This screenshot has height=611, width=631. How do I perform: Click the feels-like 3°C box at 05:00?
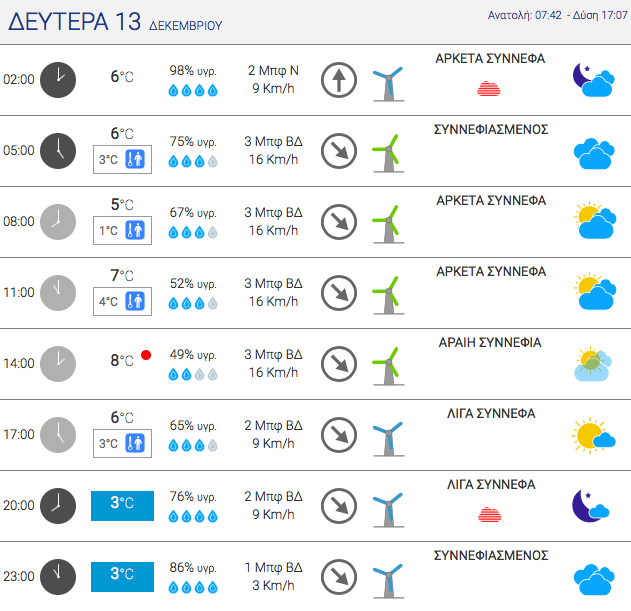click(x=122, y=159)
